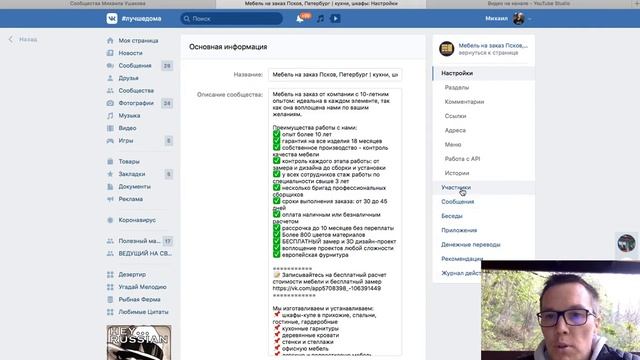Open the Коронавирус icon

click(110, 220)
